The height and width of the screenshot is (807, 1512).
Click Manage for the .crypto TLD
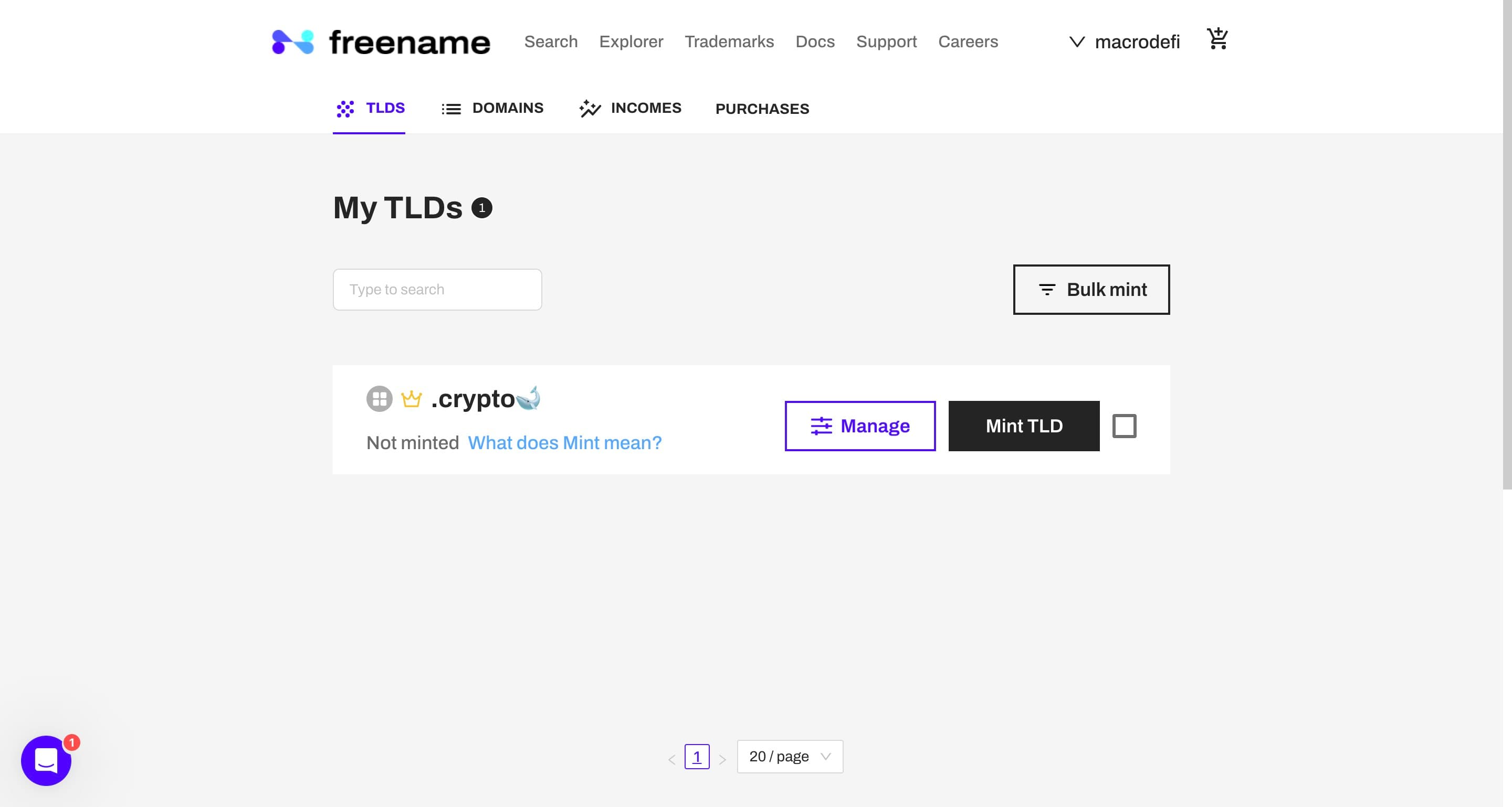tap(860, 426)
